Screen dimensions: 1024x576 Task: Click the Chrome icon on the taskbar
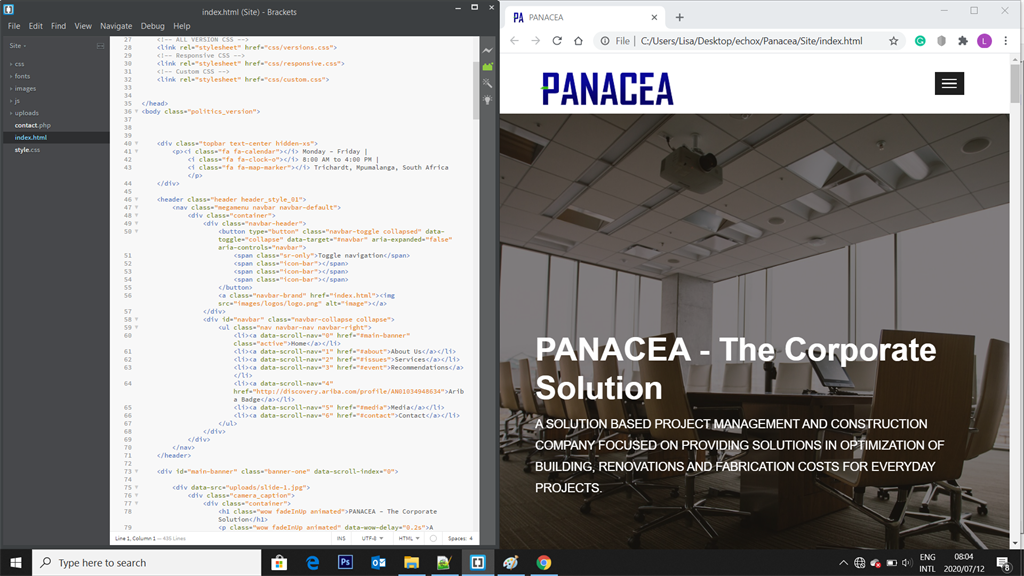click(543, 562)
